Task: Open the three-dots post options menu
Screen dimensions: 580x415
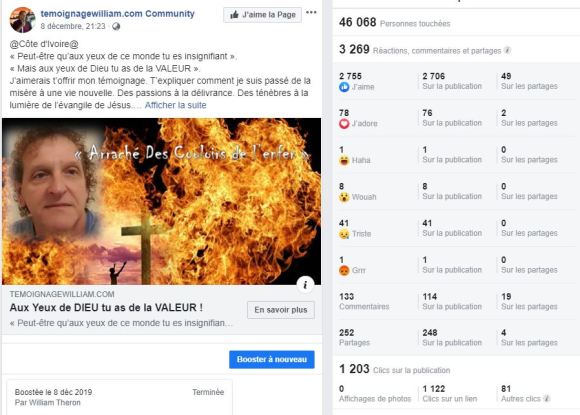Action: [311, 13]
